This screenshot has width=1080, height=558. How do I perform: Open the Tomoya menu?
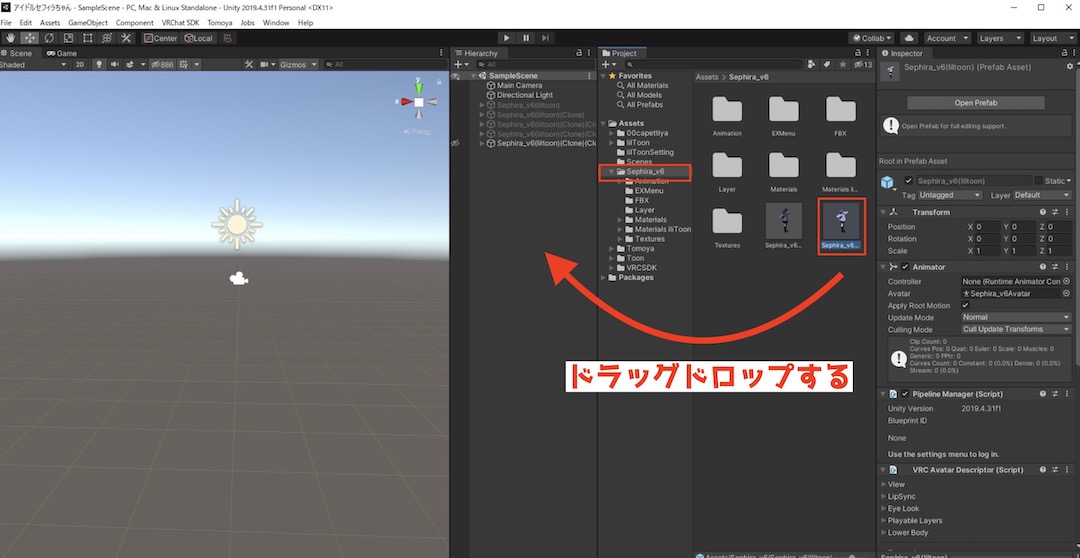pyautogui.click(x=220, y=23)
